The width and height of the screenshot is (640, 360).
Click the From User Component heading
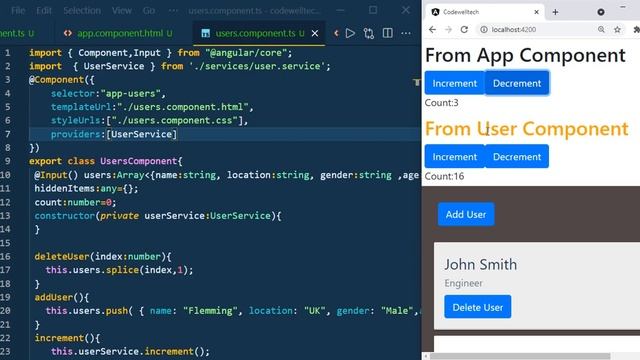click(527, 129)
